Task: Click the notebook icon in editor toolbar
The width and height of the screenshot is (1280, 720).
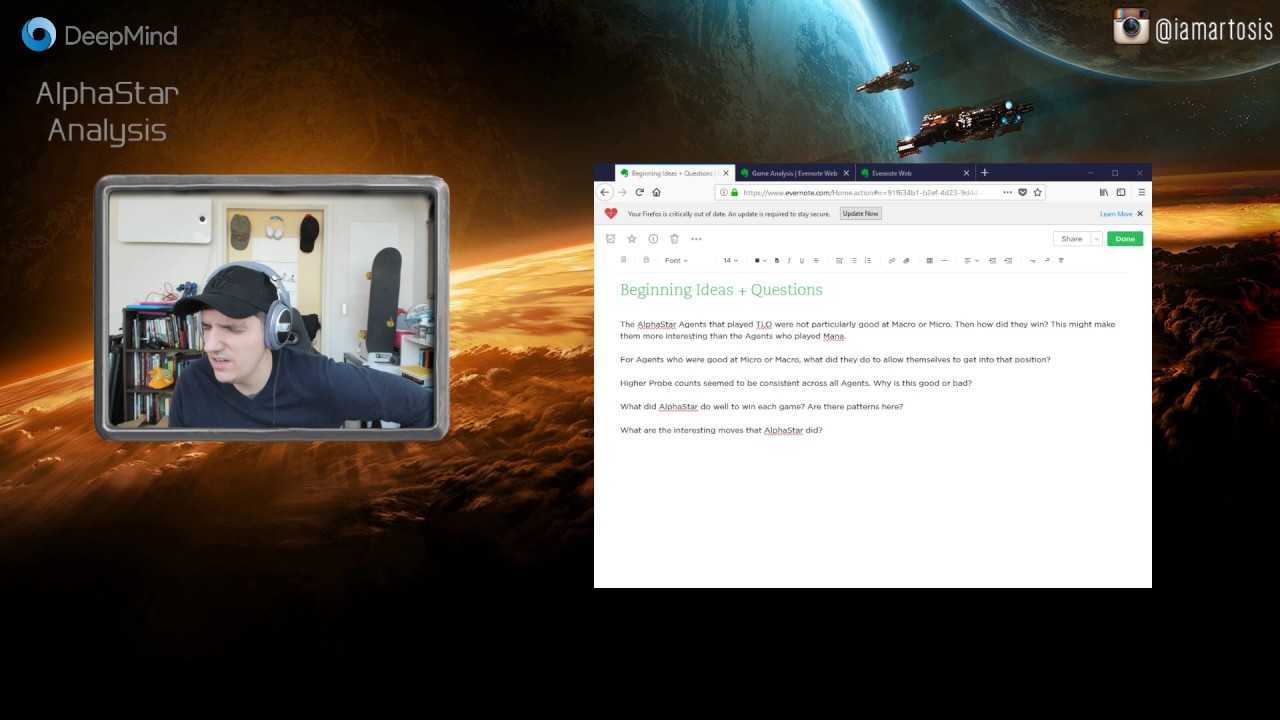Action: point(623,260)
